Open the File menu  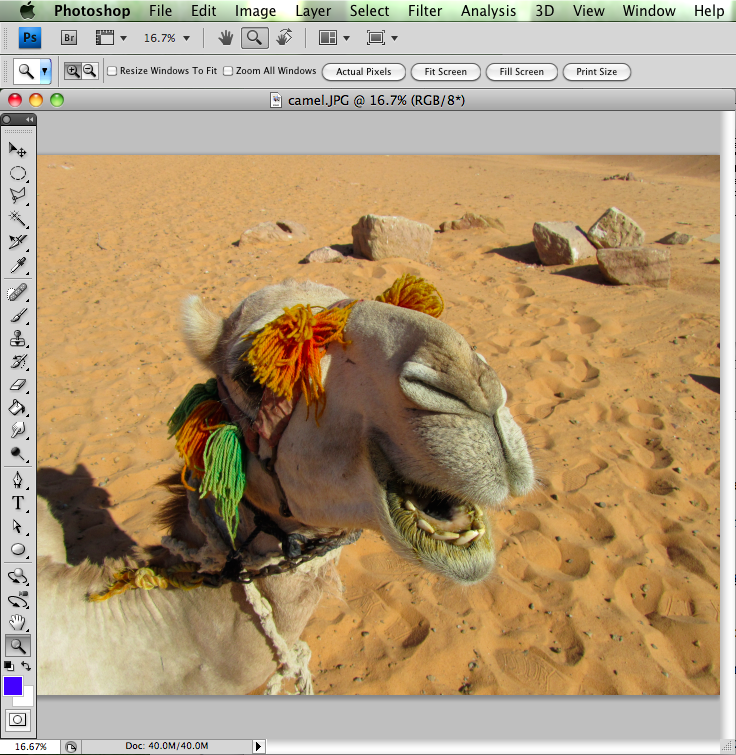(160, 11)
